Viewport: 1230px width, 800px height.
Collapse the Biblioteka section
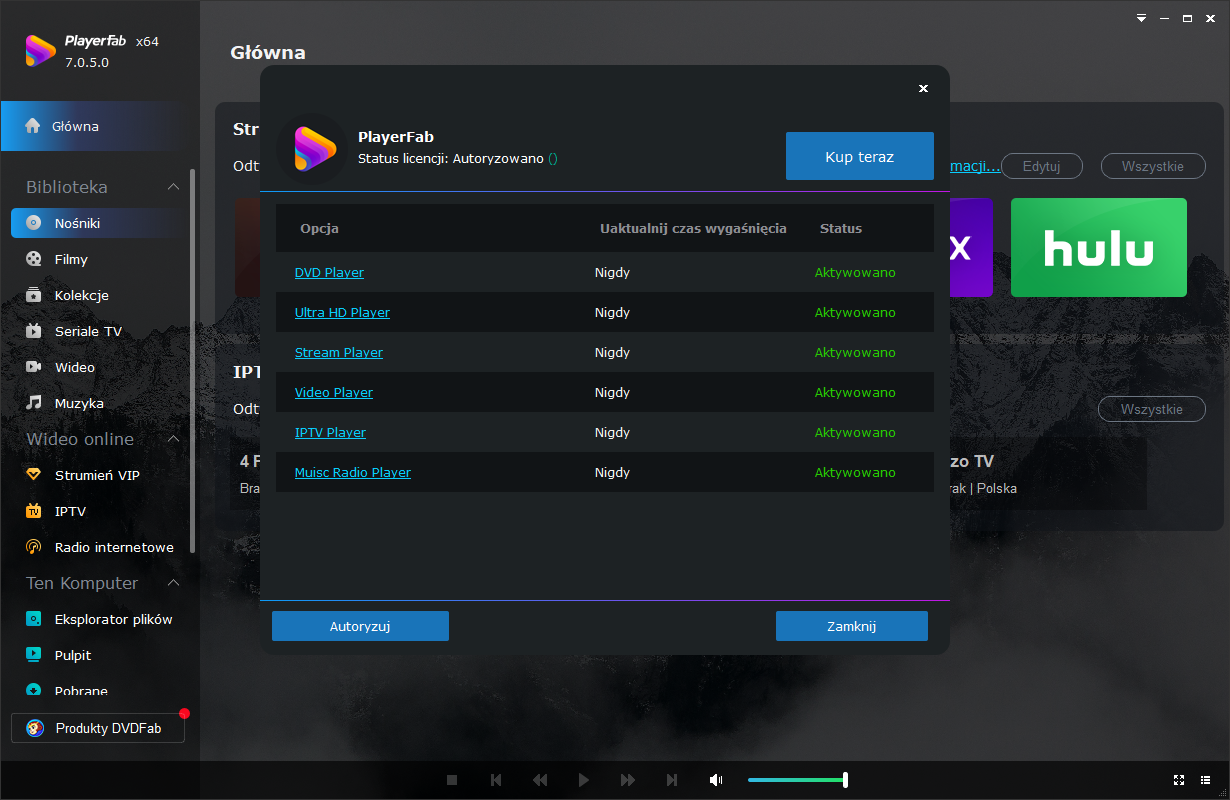coord(173,187)
